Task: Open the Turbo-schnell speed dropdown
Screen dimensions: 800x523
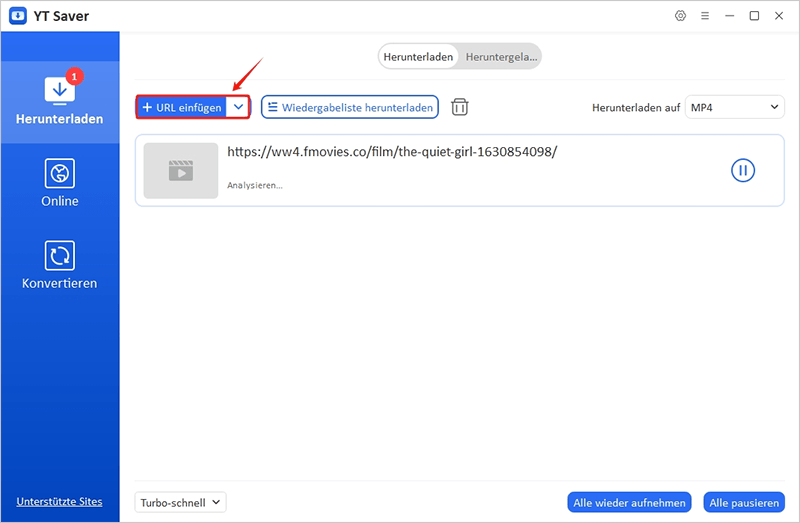Action: click(x=180, y=502)
